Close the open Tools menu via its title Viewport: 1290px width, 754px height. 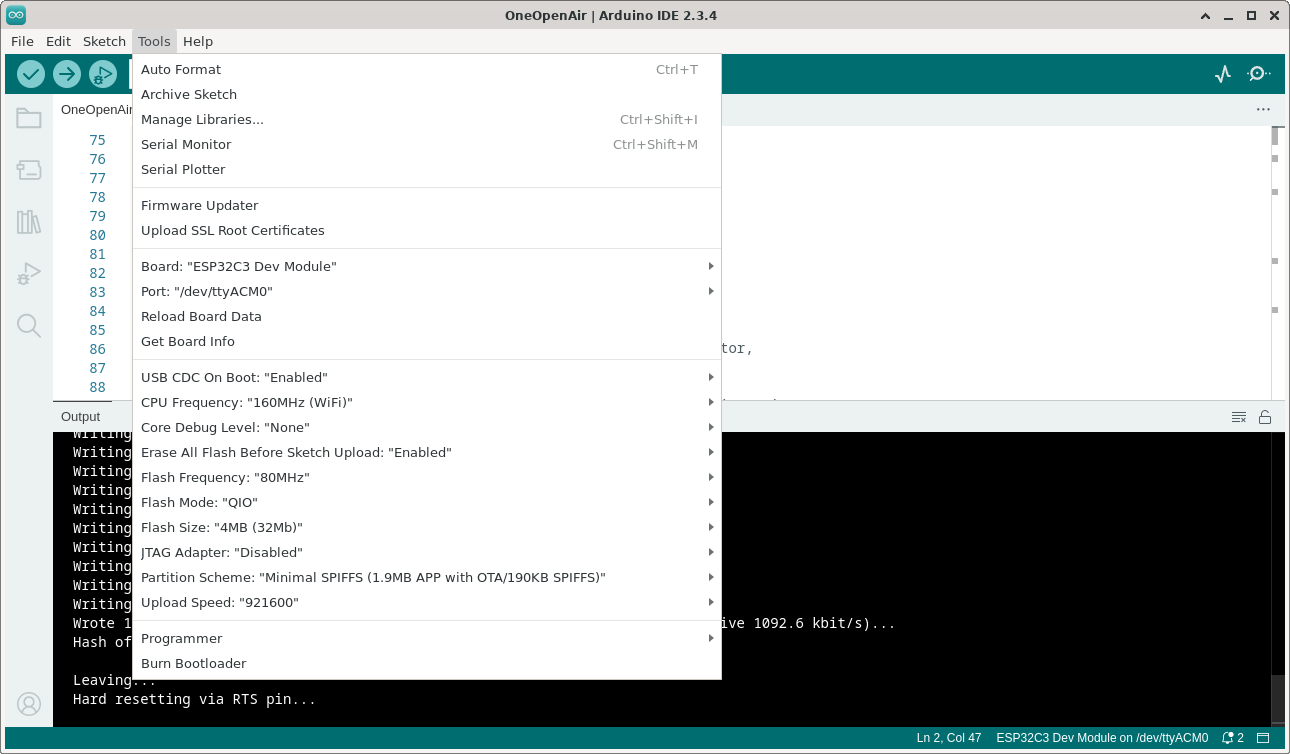[x=154, y=41]
